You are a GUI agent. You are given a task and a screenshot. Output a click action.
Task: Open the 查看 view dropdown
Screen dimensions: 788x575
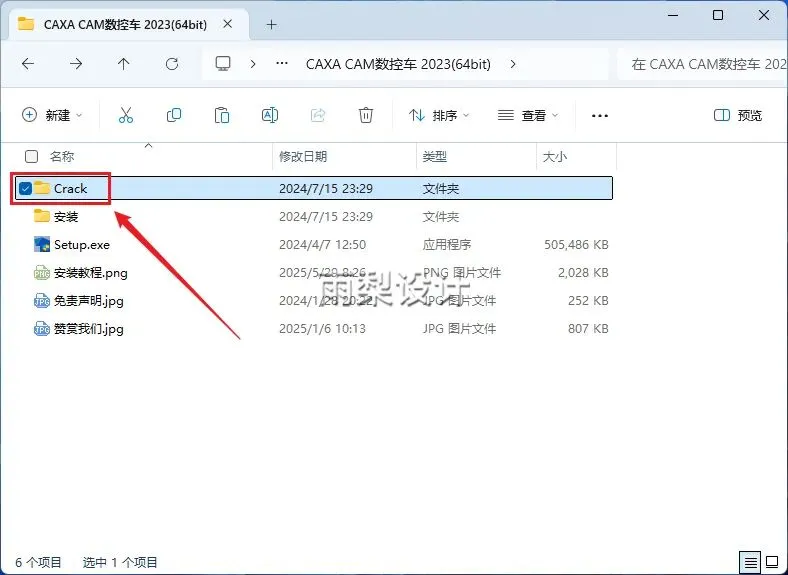pyautogui.click(x=528, y=116)
